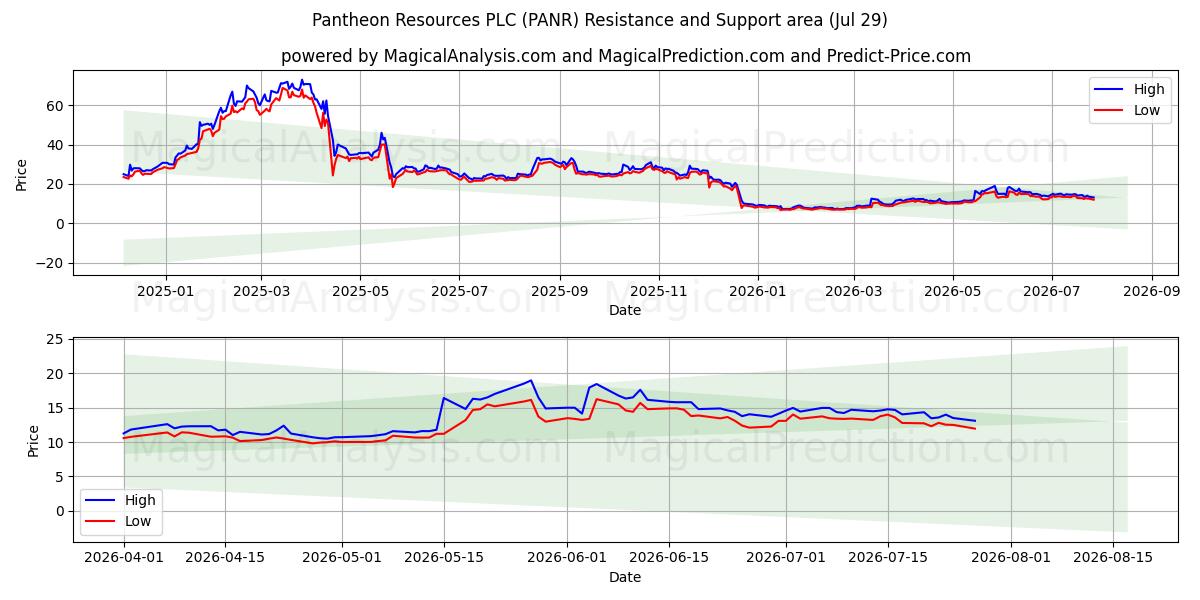Click the '2025-09' tick on top chart
This screenshot has width=1200, height=600.
(560, 291)
